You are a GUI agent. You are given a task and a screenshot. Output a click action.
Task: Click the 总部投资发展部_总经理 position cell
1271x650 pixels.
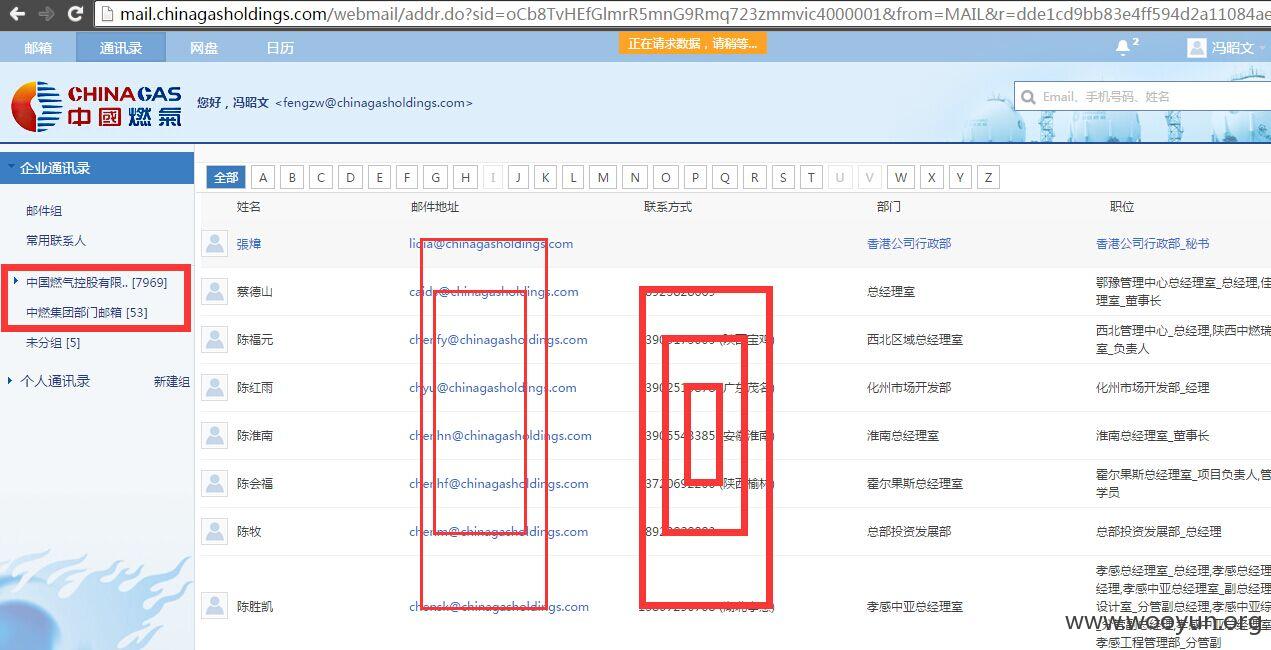[x=1159, y=532]
